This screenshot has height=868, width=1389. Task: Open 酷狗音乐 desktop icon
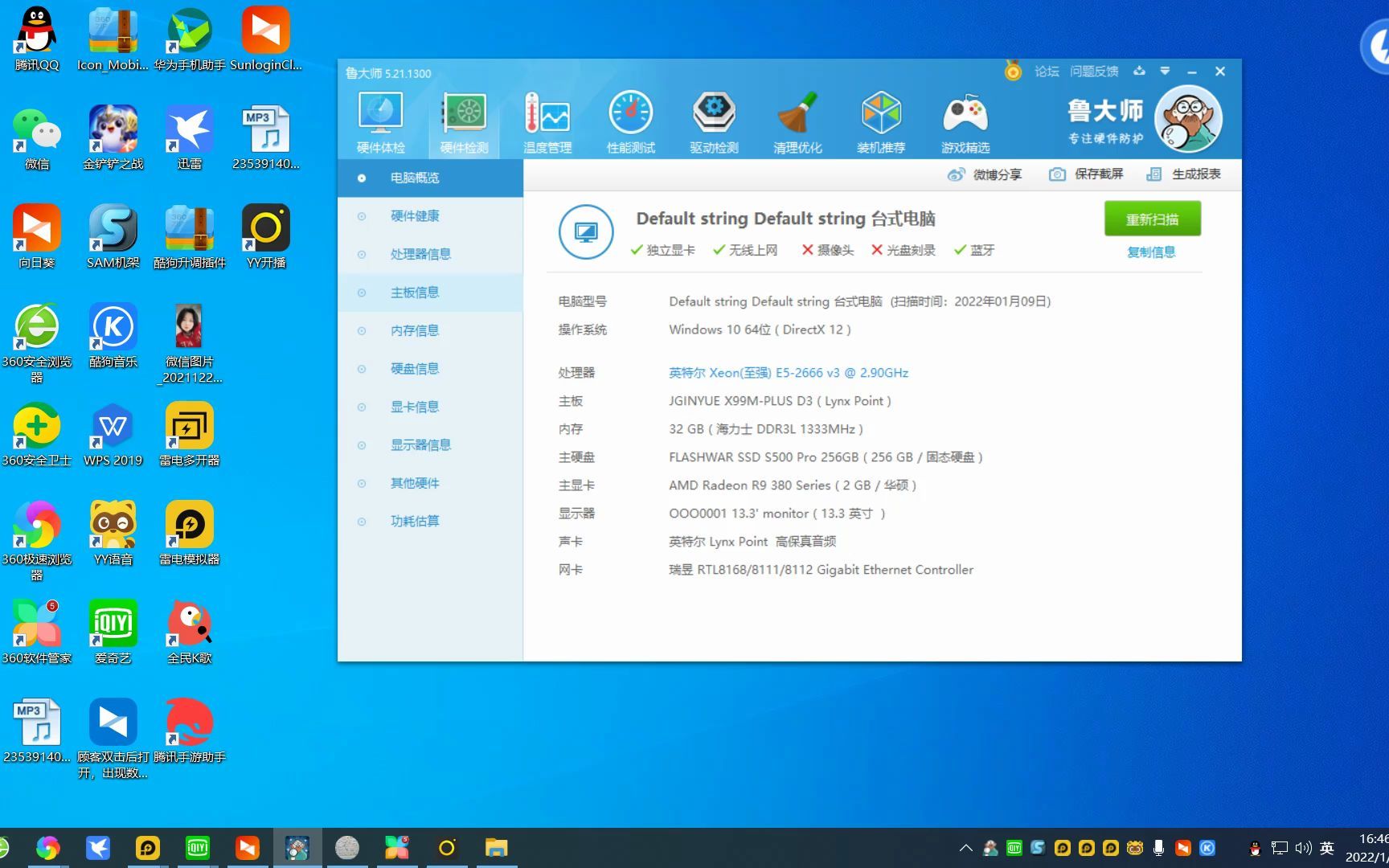(113, 335)
